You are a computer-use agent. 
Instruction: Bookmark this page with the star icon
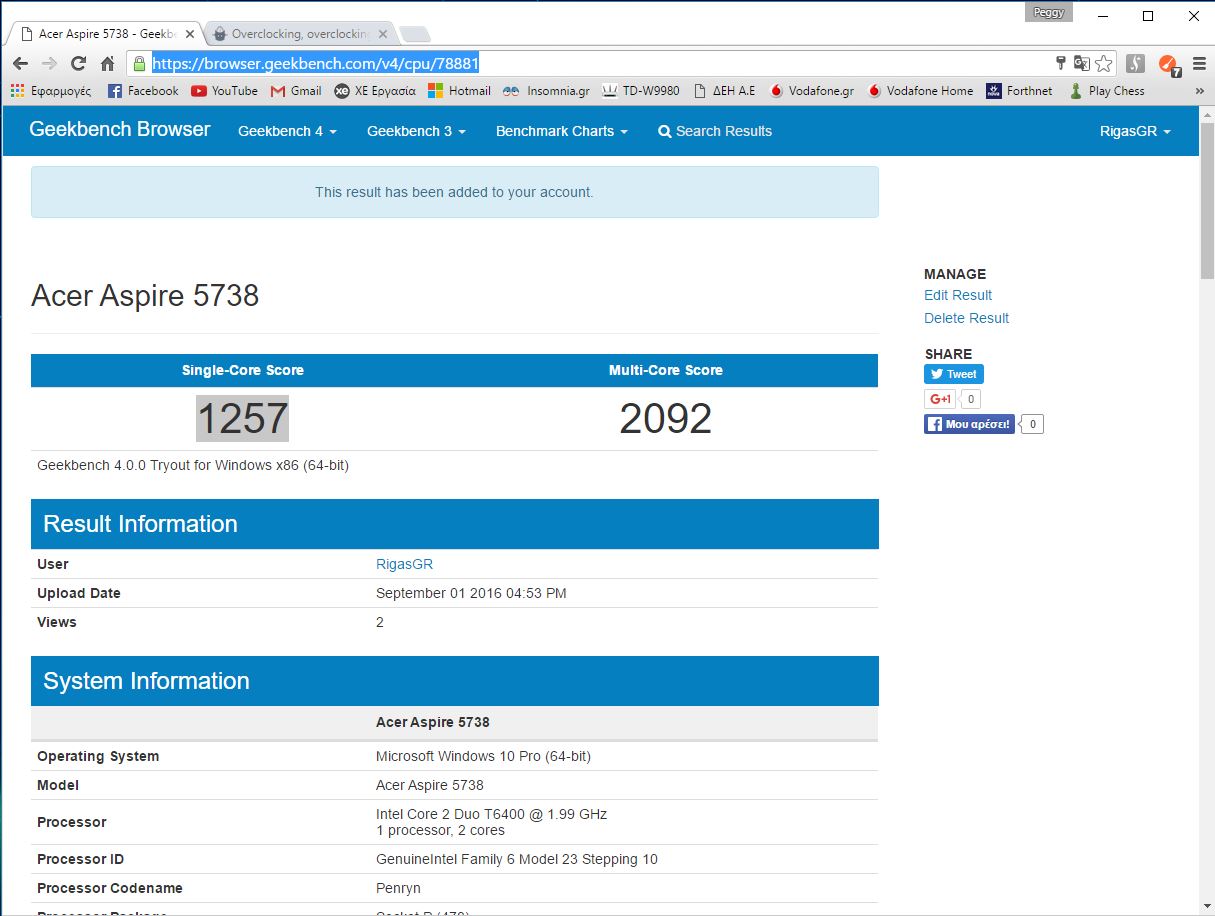(x=1104, y=64)
